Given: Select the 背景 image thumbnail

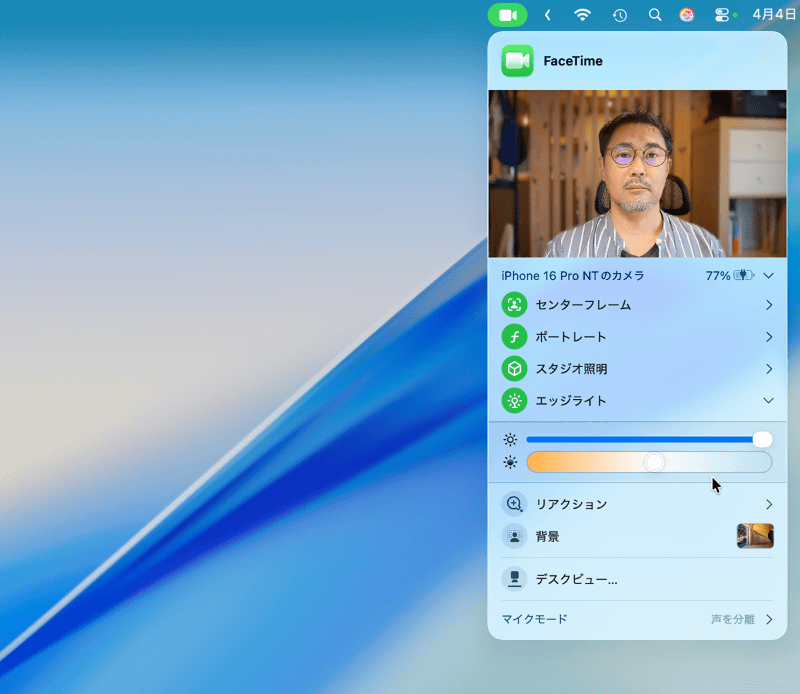Looking at the screenshot, I should [x=755, y=536].
